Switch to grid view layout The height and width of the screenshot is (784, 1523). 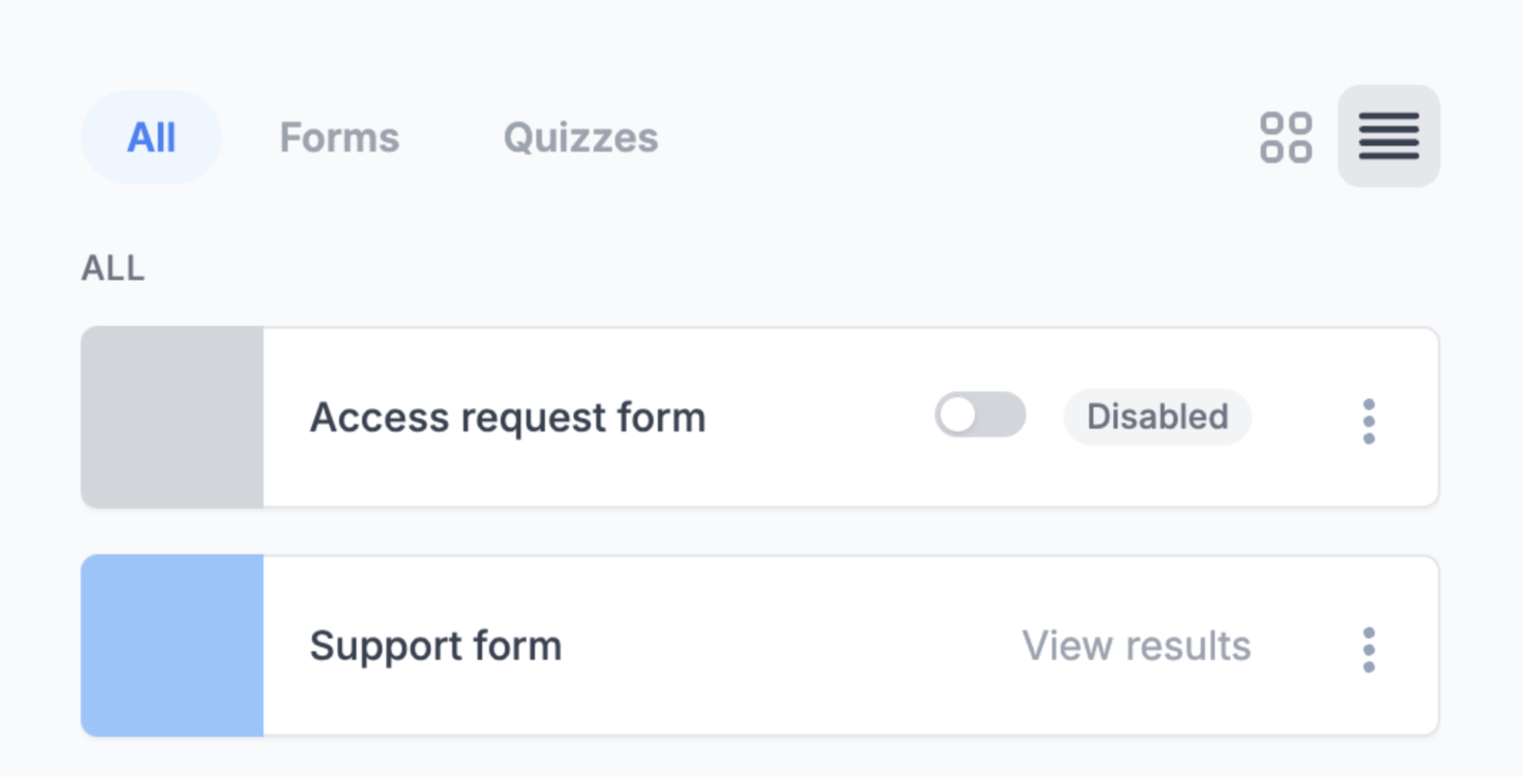pyautogui.click(x=1286, y=138)
